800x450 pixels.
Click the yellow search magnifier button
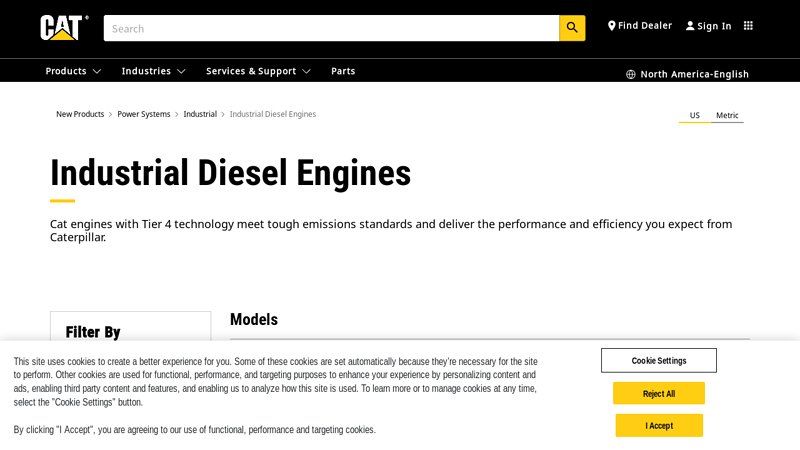[572, 28]
